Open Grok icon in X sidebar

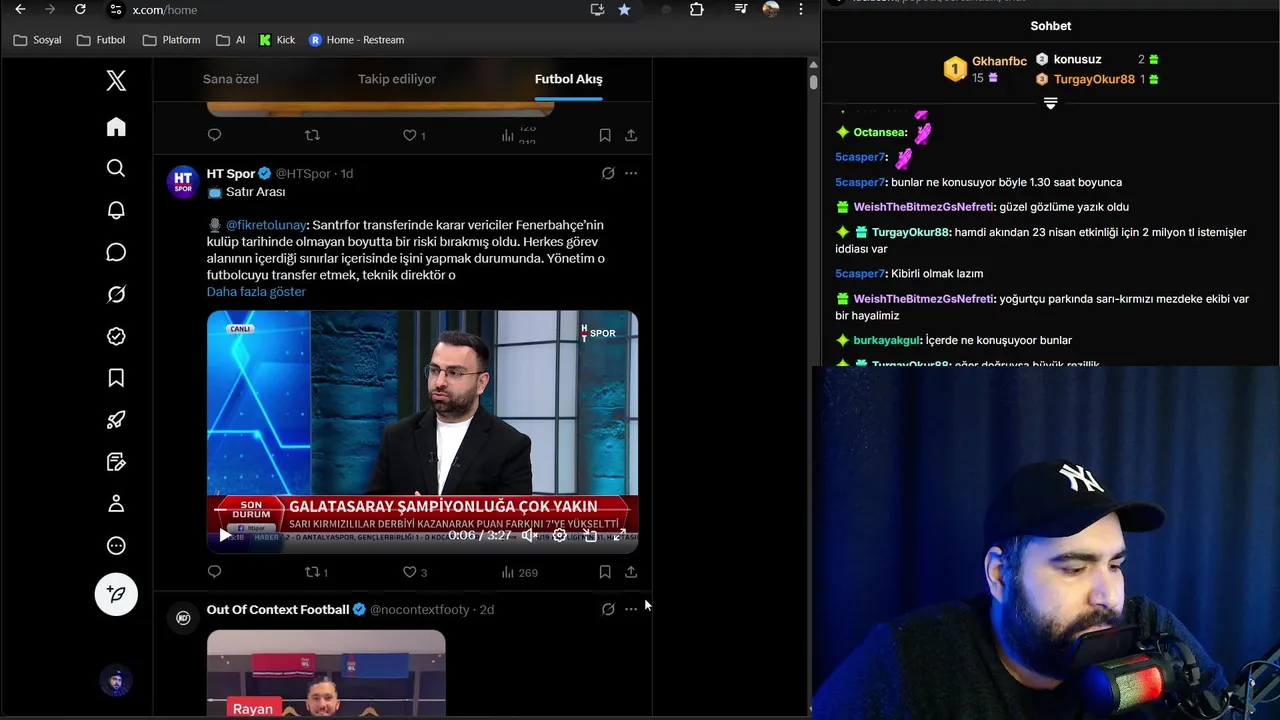pyautogui.click(x=116, y=294)
